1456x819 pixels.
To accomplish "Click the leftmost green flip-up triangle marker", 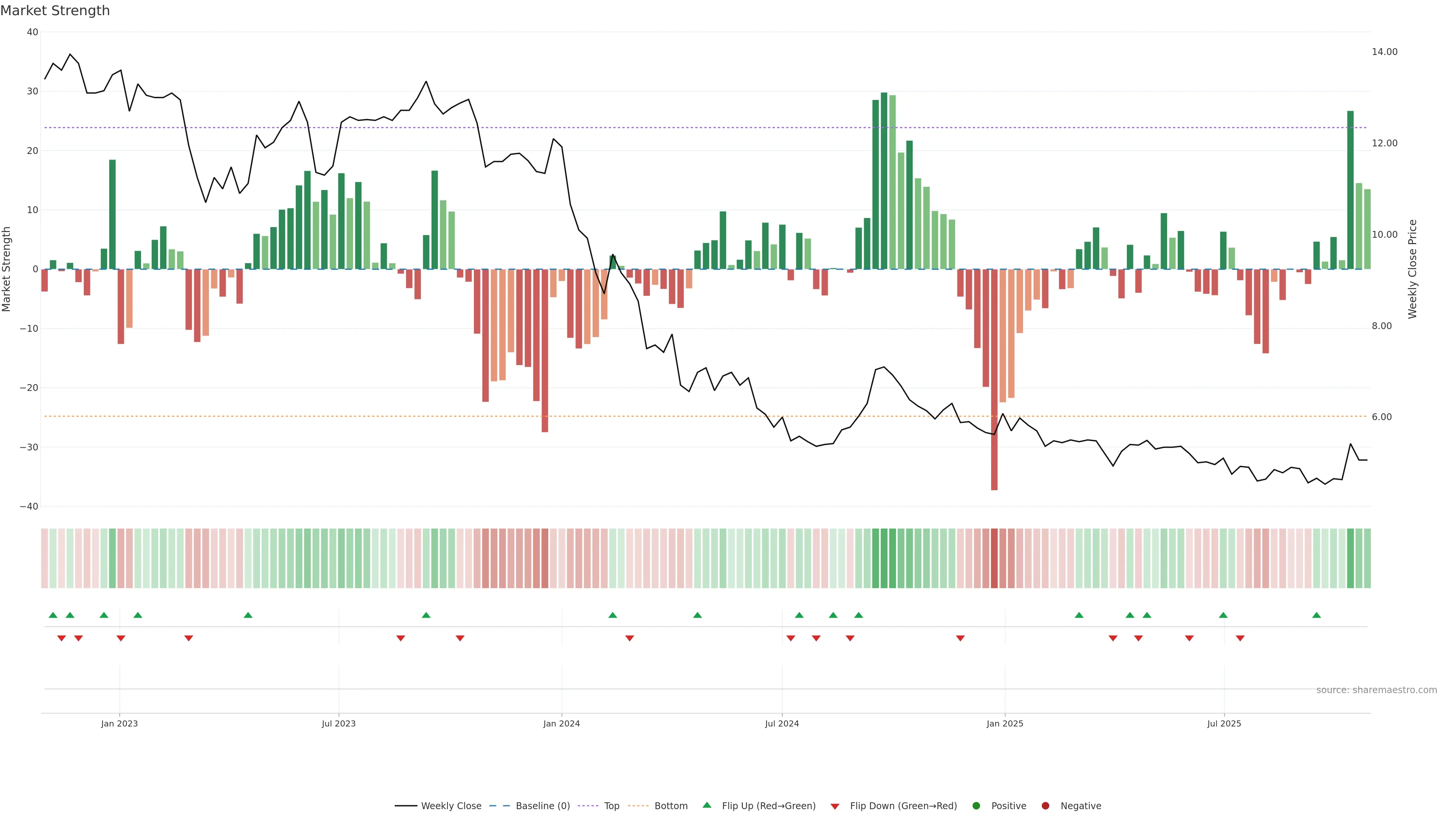I will coord(53,615).
